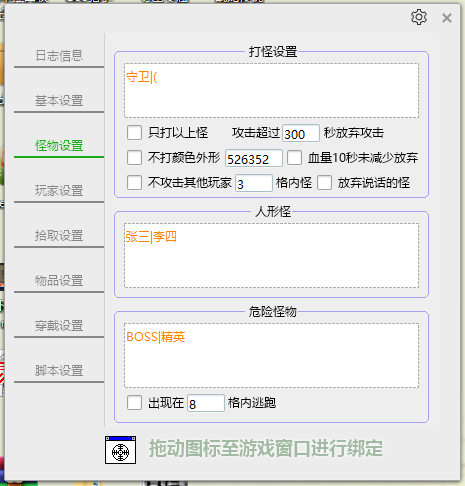
Task: Check 不攻击其他玩家 option
Action: (134, 182)
